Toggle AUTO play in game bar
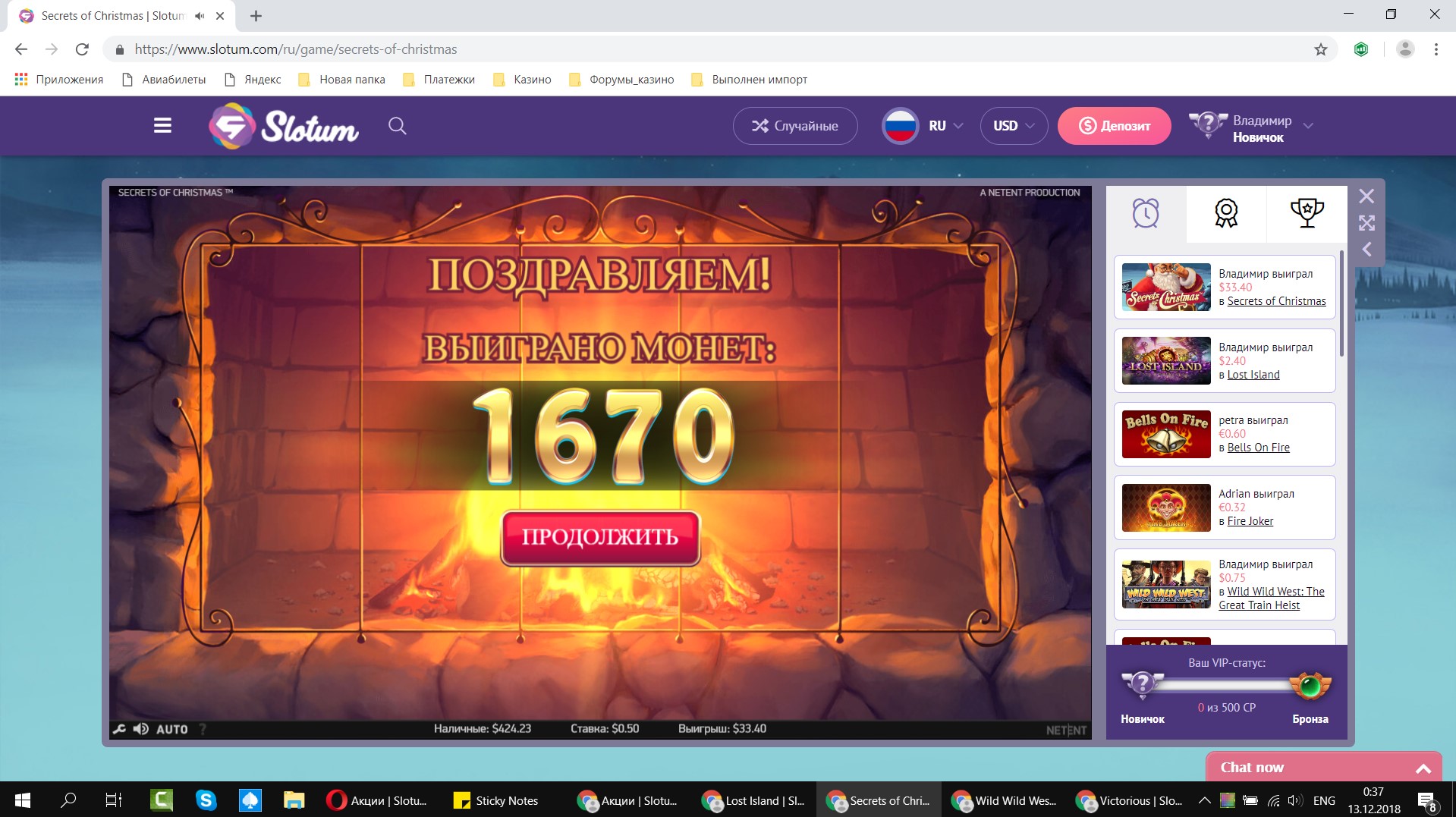Image resolution: width=1456 pixels, height=817 pixels. [x=171, y=729]
